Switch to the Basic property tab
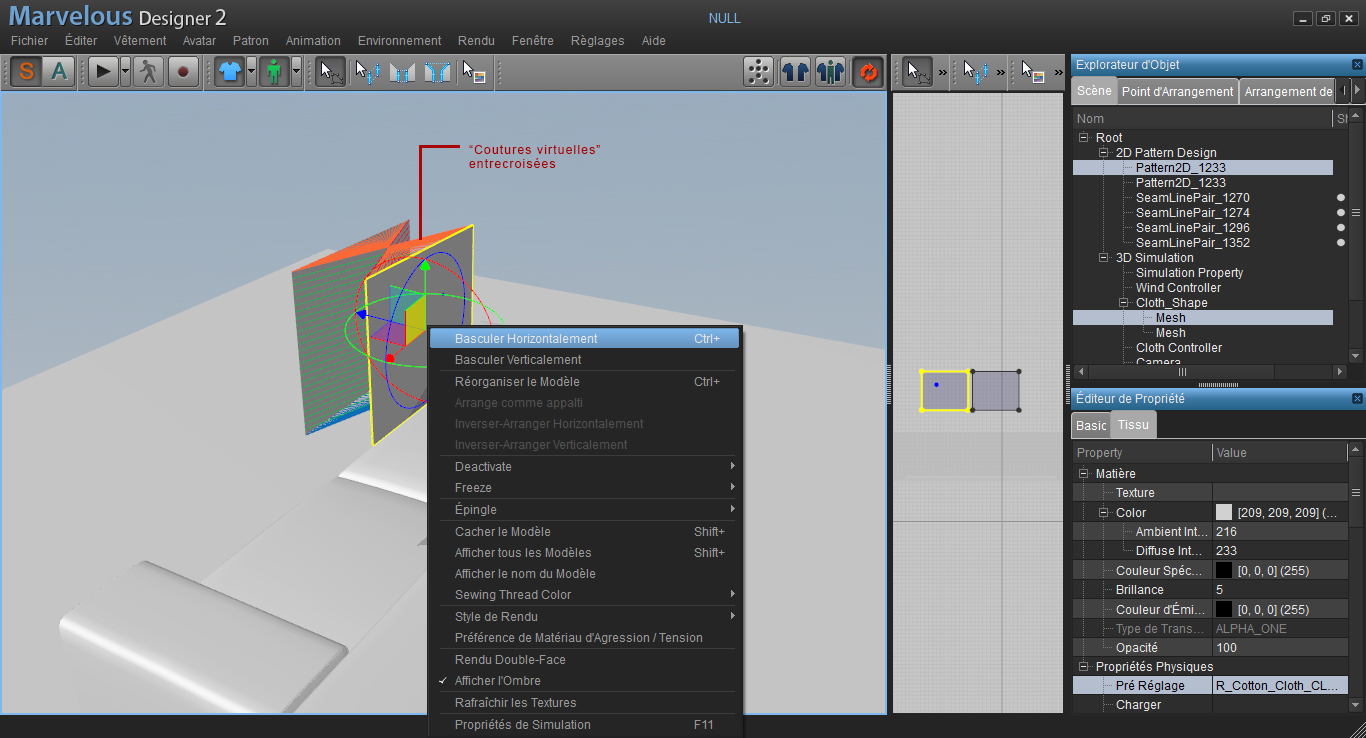Viewport: 1366px width, 738px height. point(1091,426)
